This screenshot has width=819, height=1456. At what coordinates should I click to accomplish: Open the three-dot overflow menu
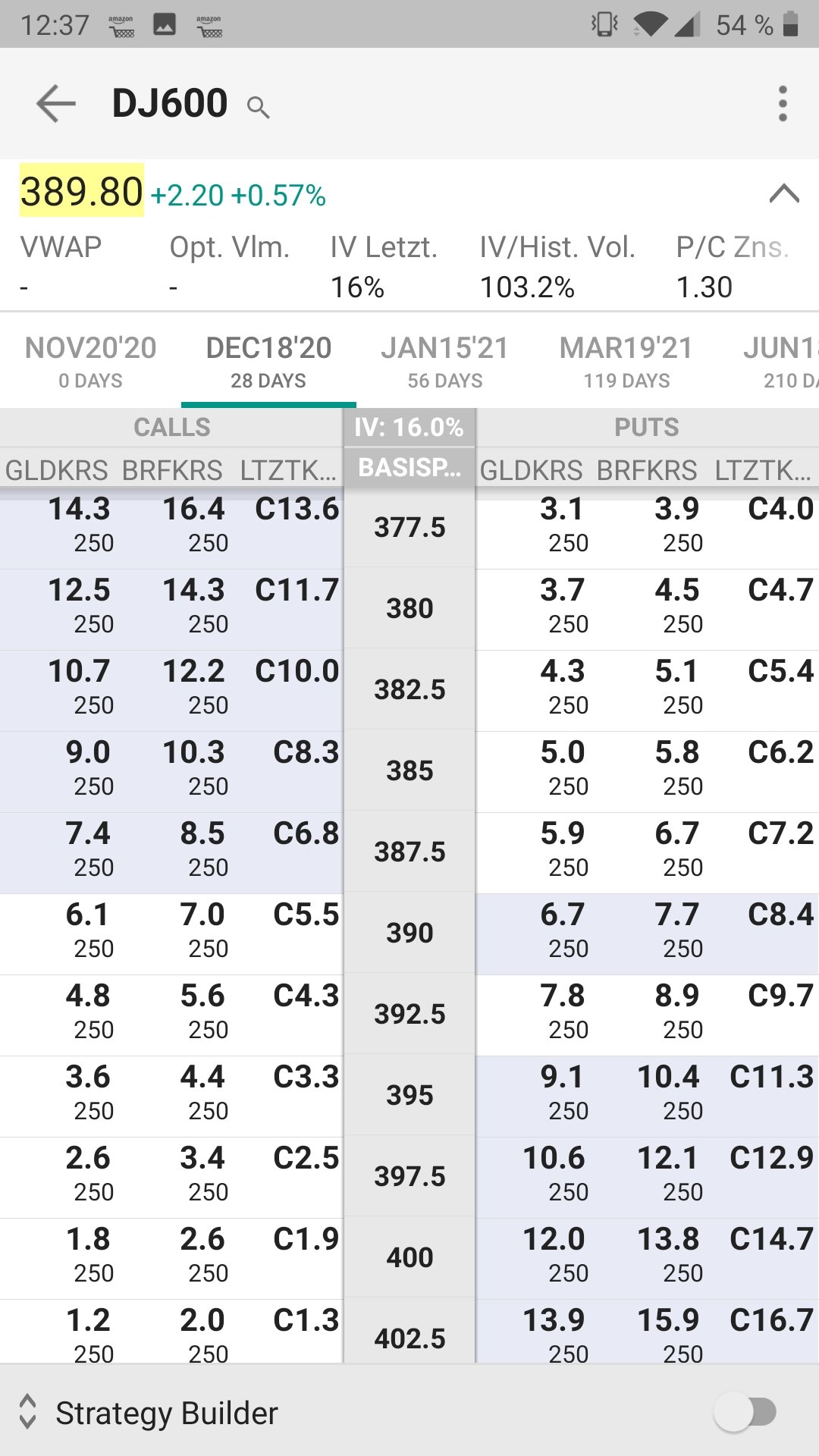pyautogui.click(x=783, y=103)
